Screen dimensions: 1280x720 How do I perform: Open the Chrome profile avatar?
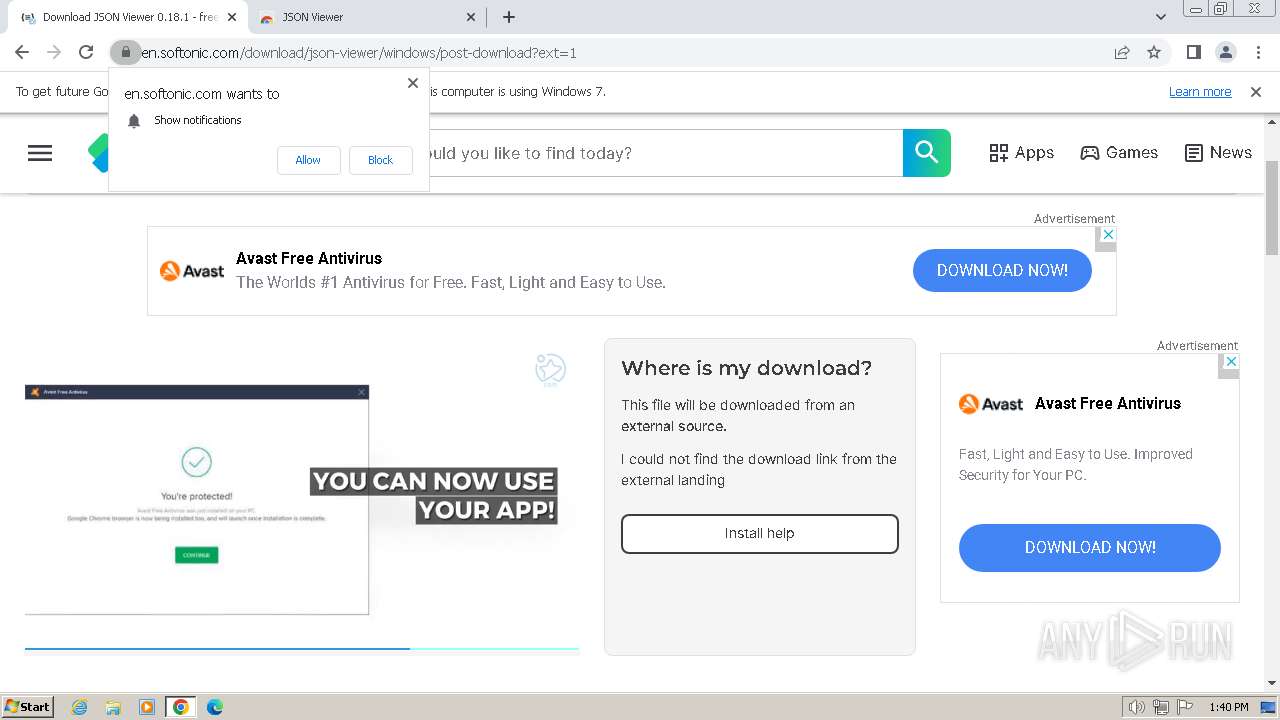point(1225,52)
